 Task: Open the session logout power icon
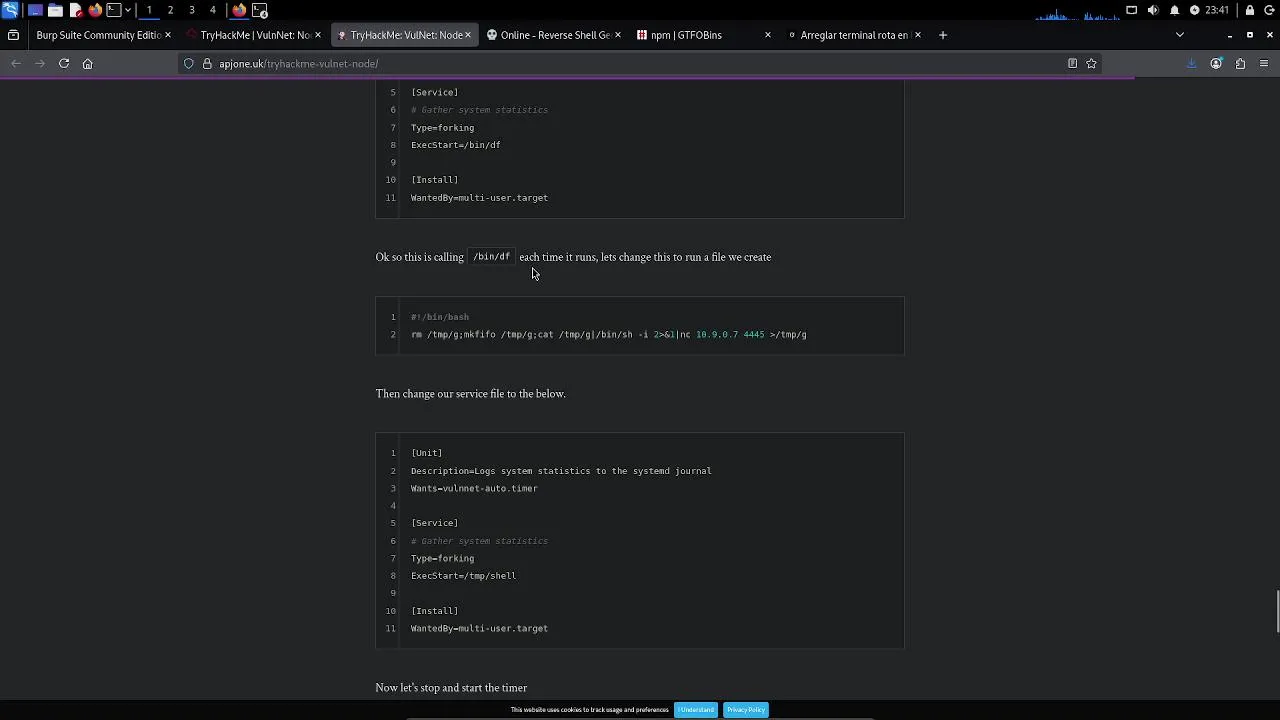click(1269, 10)
